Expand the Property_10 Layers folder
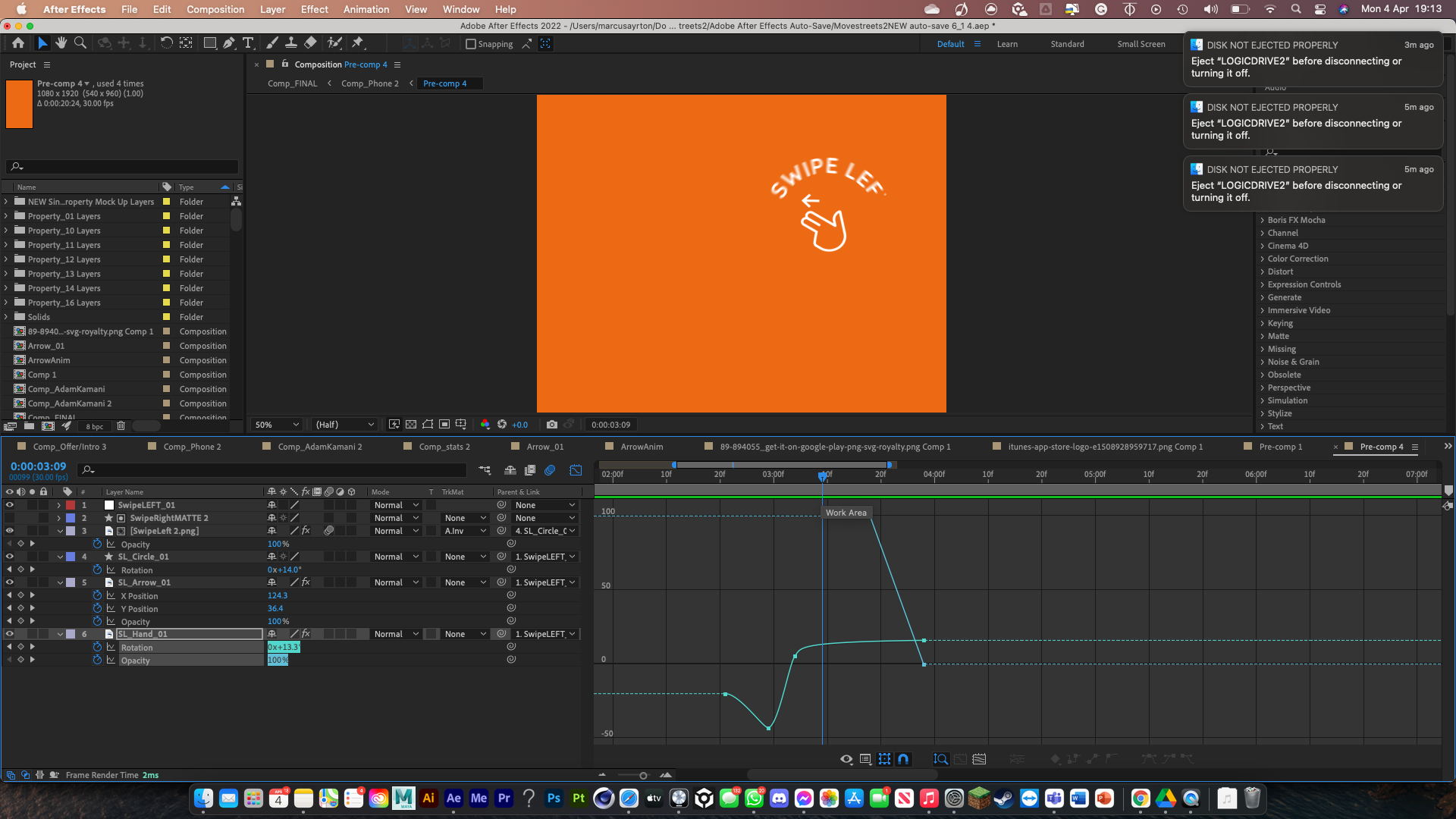This screenshot has height=819, width=1456. (x=6, y=231)
